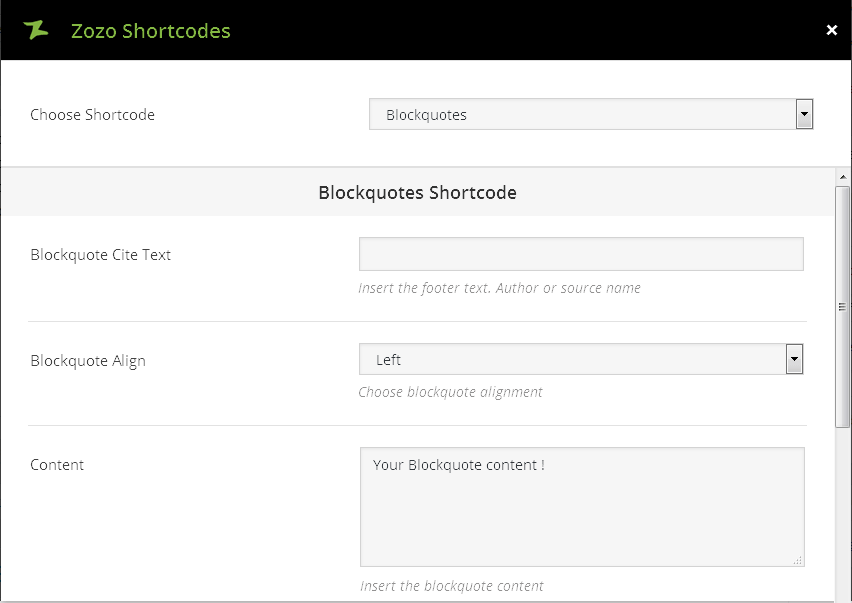
Task: Click the scrollbar up arrow button
Action: pos(842,176)
